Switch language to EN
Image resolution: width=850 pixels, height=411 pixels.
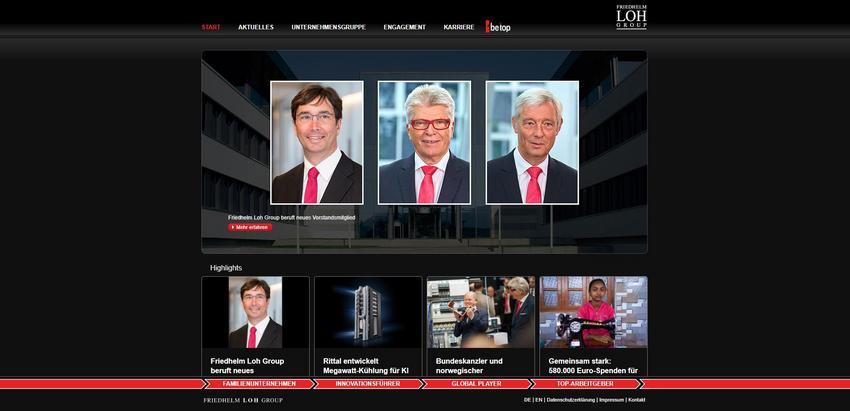[x=538, y=400]
